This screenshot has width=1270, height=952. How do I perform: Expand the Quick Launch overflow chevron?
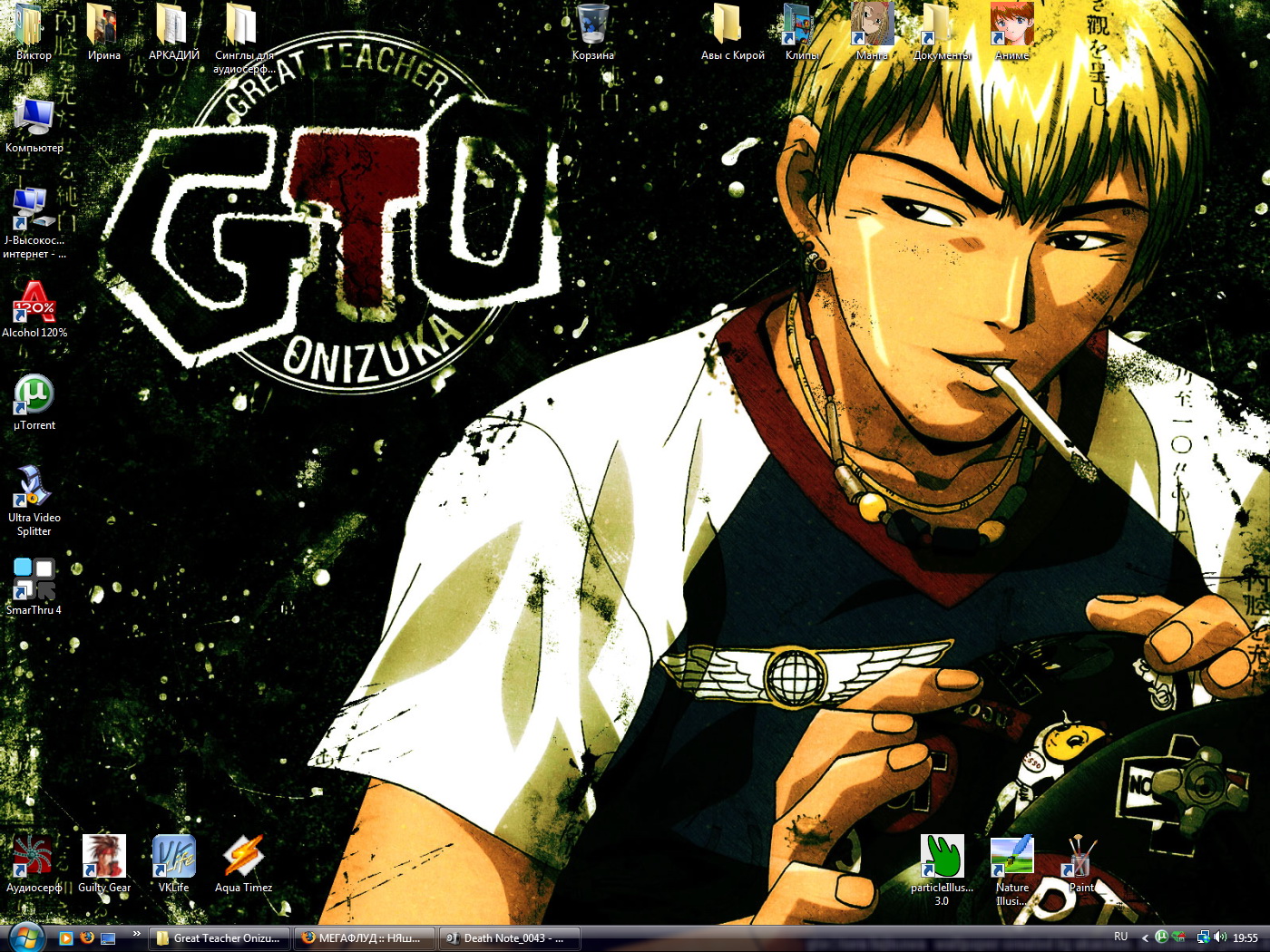click(x=136, y=934)
